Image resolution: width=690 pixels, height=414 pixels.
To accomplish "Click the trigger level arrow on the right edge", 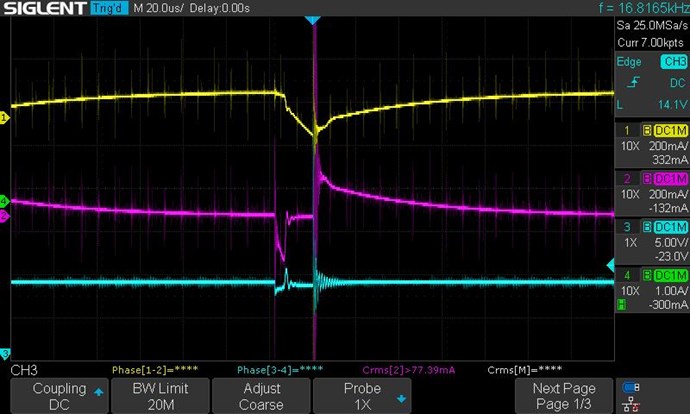I will (x=610, y=265).
